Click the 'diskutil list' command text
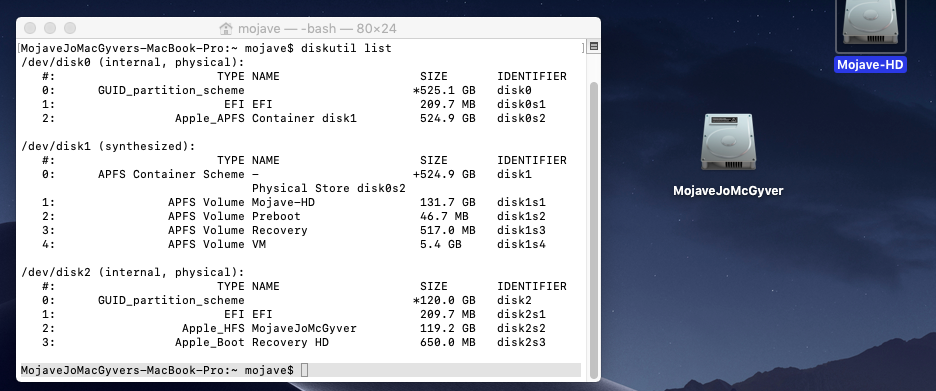The width and height of the screenshot is (936, 391). (346, 48)
